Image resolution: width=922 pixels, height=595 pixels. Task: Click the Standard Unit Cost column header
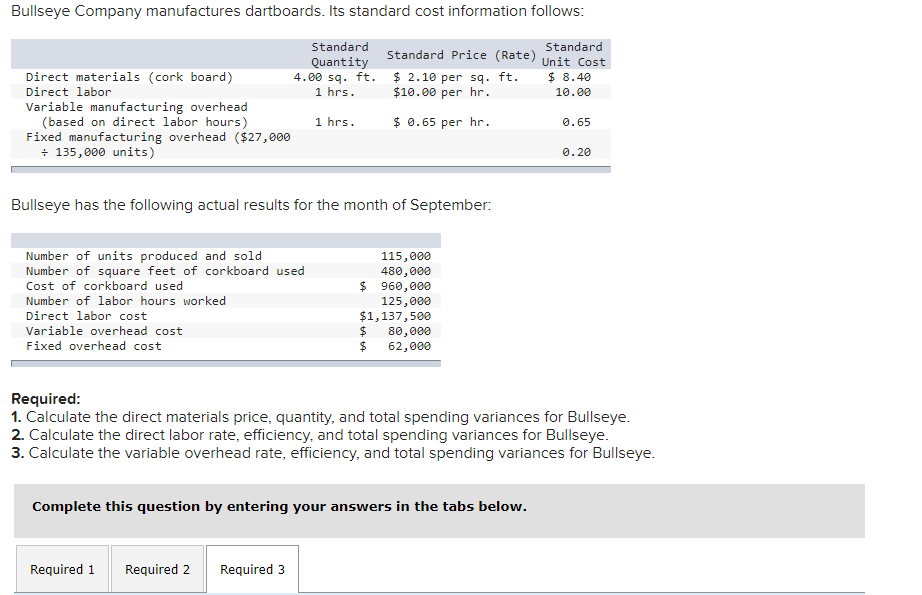[x=573, y=54]
